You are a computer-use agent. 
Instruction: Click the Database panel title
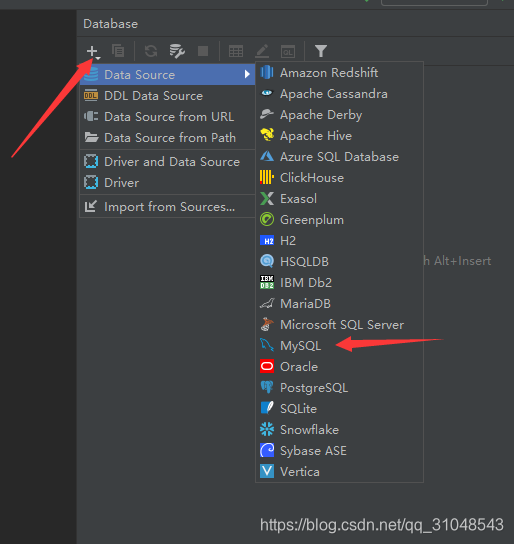pos(110,24)
